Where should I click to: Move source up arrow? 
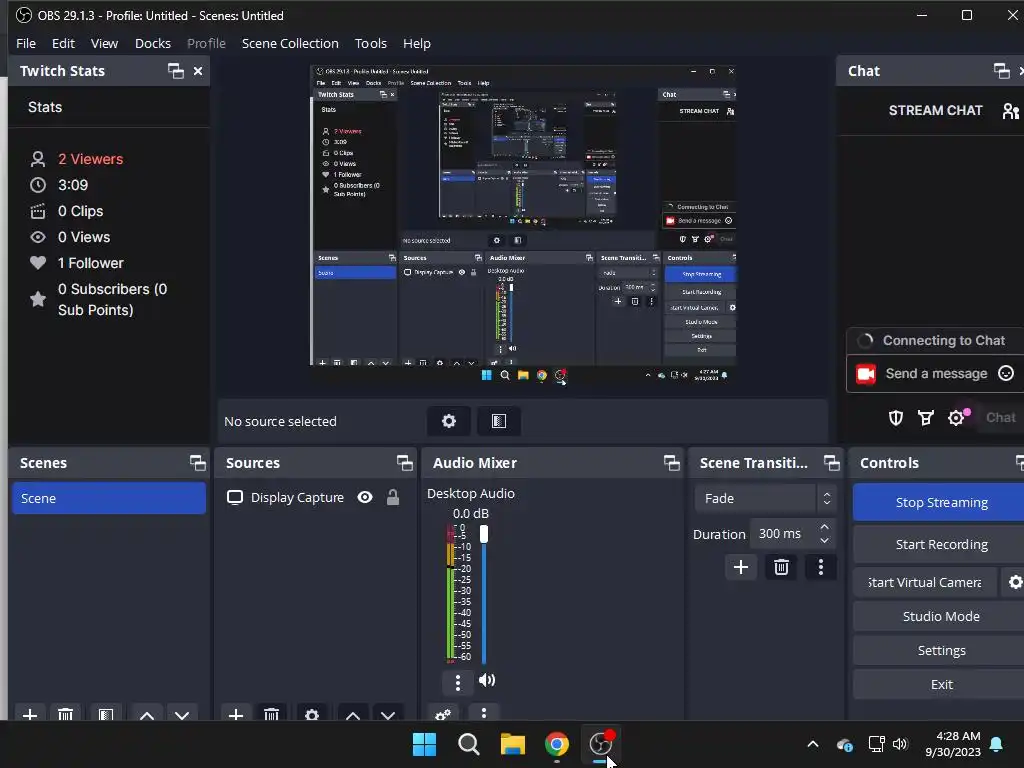pyautogui.click(x=353, y=715)
